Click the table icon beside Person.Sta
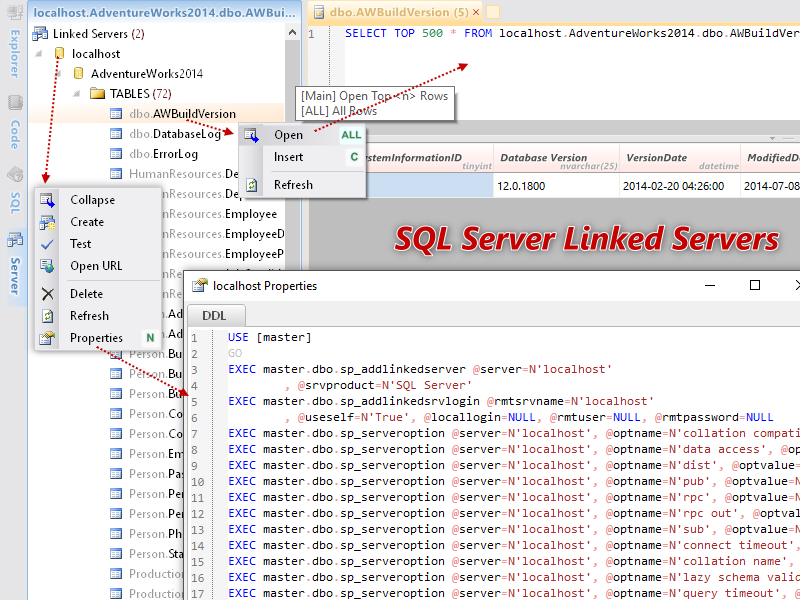The width and height of the screenshot is (800, 600). point(116,554)
